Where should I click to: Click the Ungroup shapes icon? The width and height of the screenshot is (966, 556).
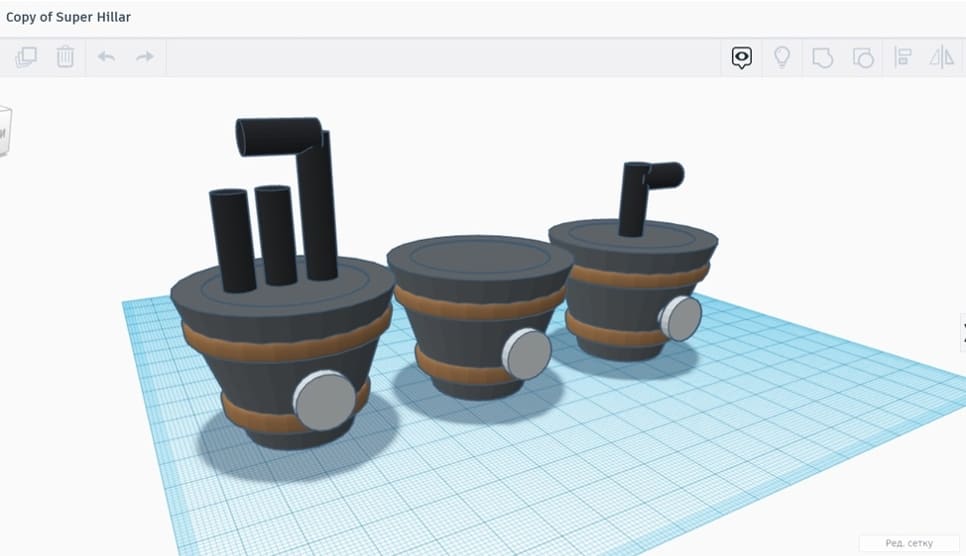(x=862, y=57)
